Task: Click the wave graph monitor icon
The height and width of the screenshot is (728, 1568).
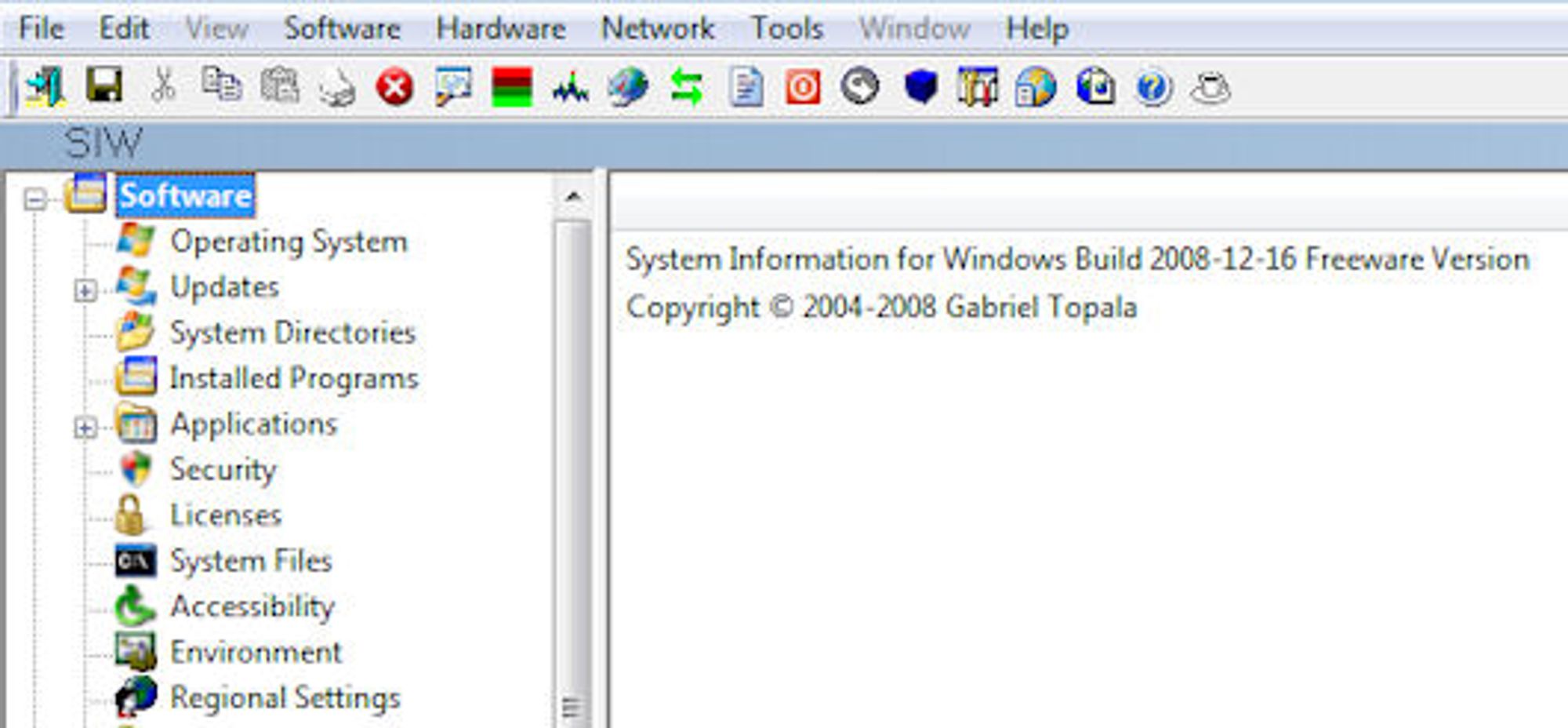Action: point(570,88)
